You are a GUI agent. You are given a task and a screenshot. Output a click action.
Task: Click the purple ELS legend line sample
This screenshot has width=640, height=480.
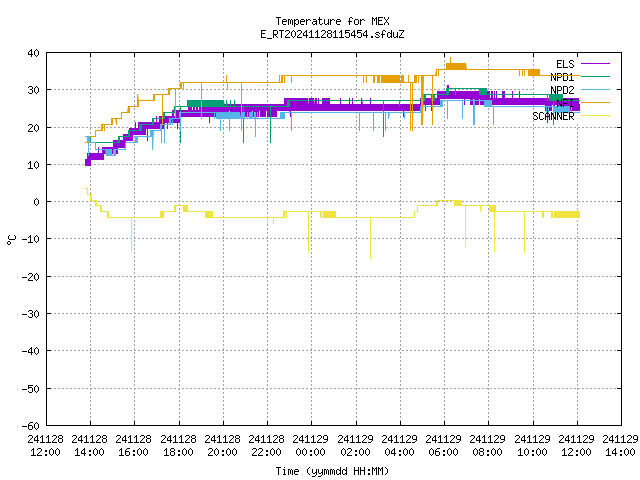tap(595, 64)
